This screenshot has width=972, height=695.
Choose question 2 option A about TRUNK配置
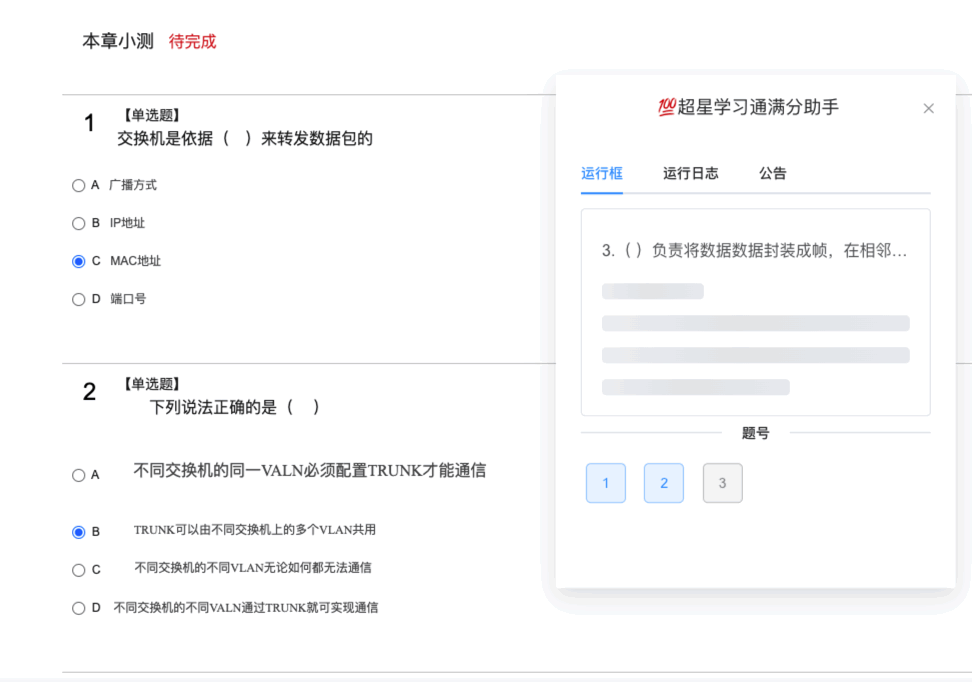tap(78, 476)
